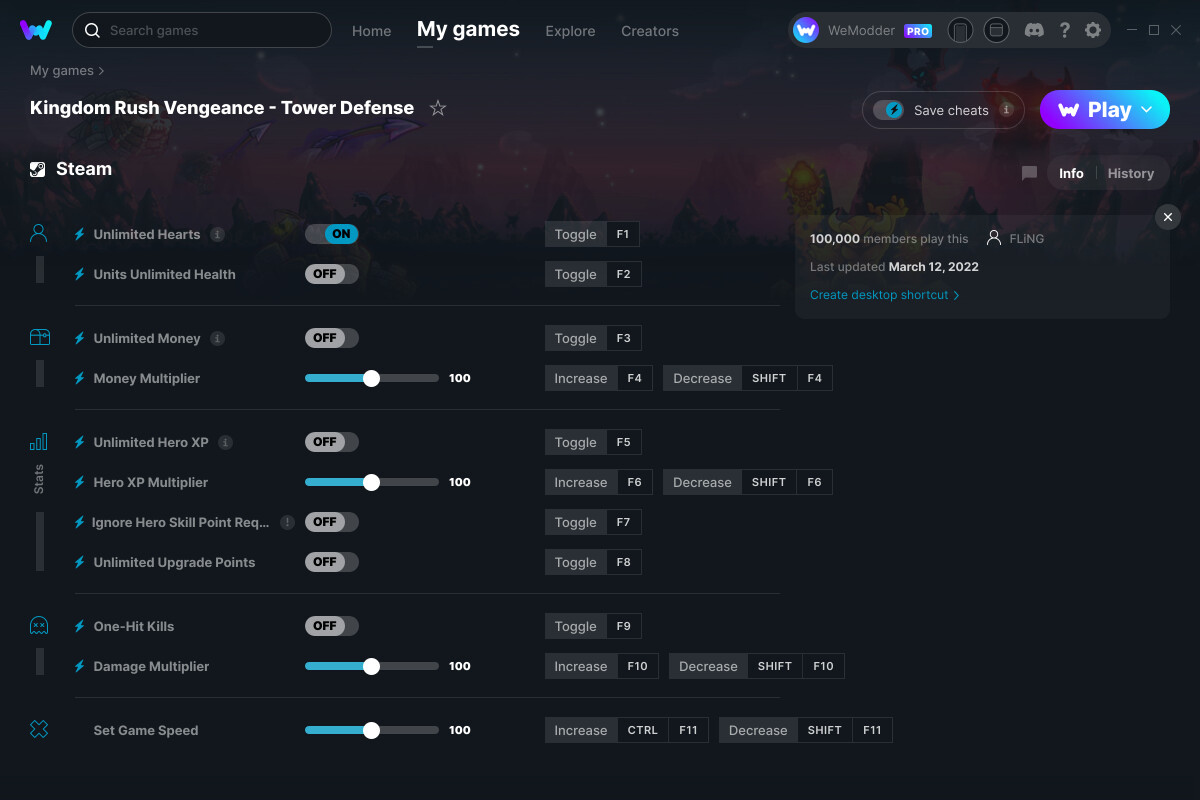Image resolution: width=1200 pixels, height=800 pixels.
Task: Click the Steam platform icon
Action: [38, 169]
